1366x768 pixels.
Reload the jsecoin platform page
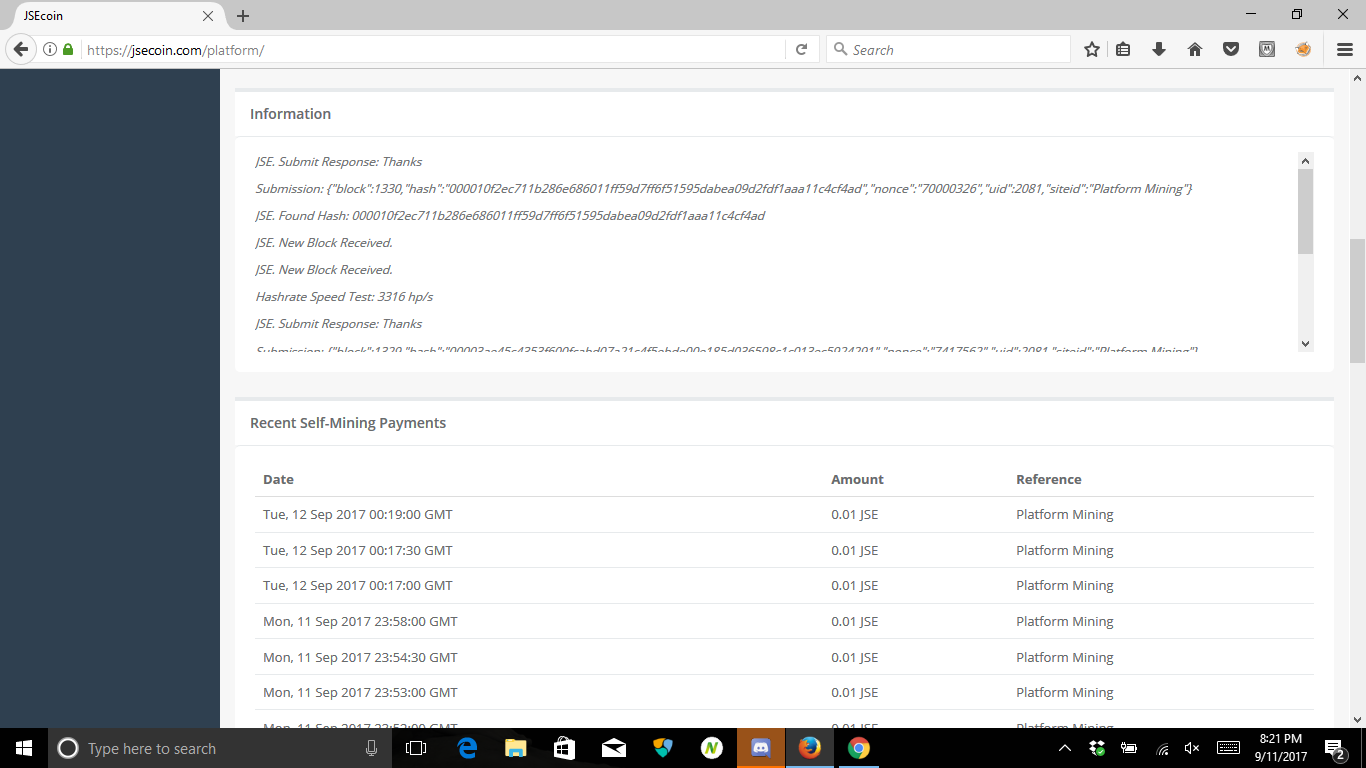(x=801, y=49)
